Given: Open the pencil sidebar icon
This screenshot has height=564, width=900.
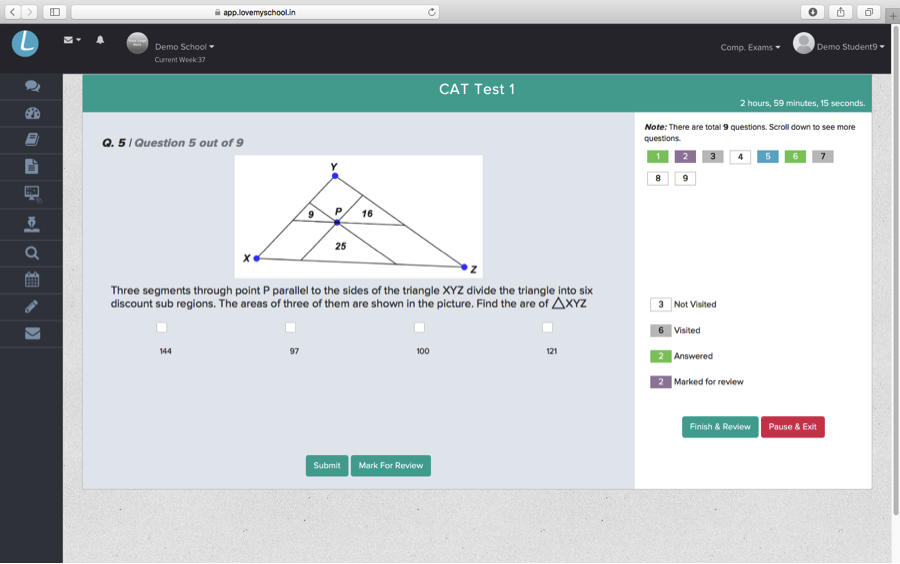Looking at the screenshot, I should [x=32, y=306].
